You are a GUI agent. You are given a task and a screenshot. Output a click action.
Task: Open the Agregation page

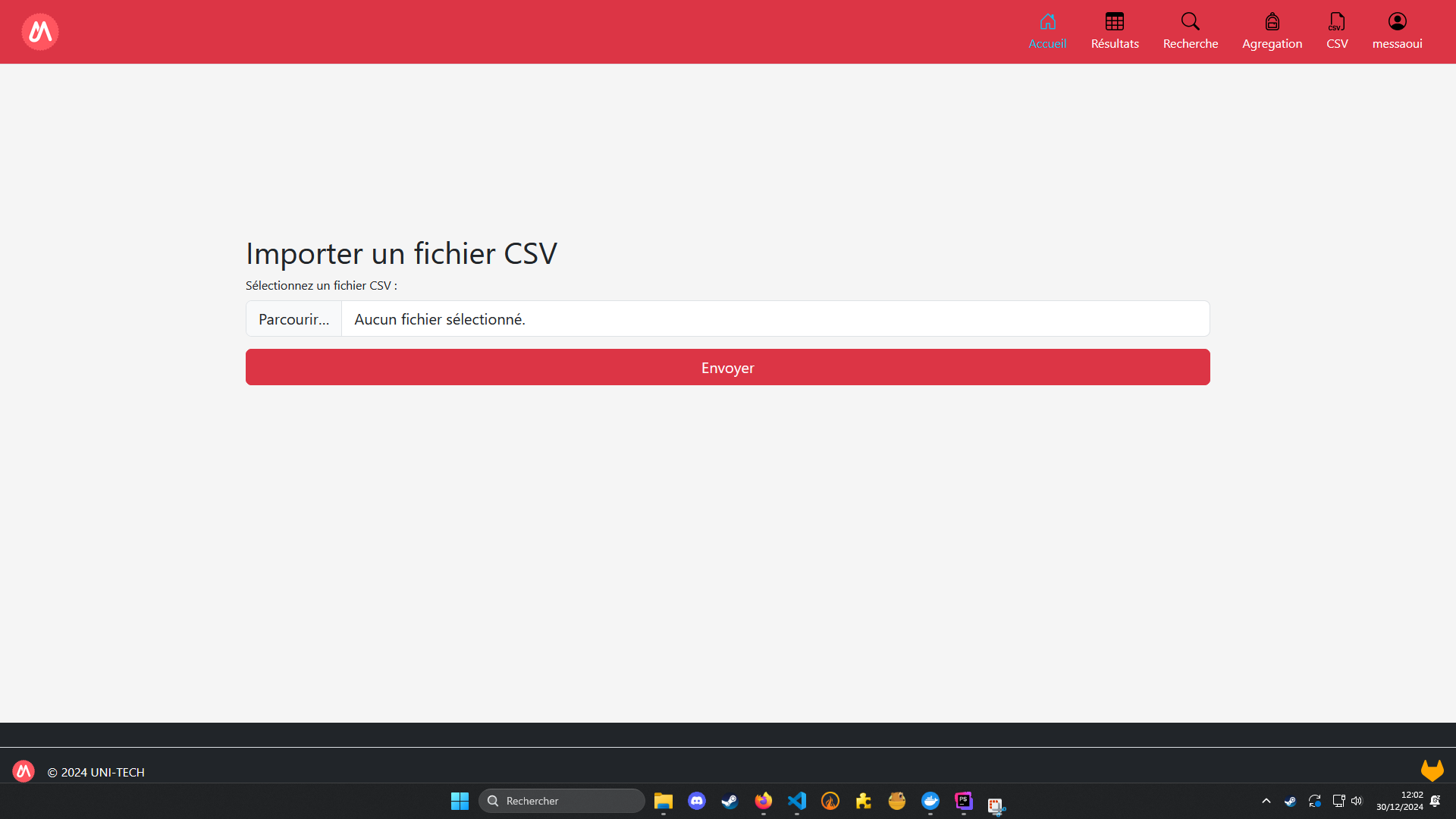(x=1272, y=32)
